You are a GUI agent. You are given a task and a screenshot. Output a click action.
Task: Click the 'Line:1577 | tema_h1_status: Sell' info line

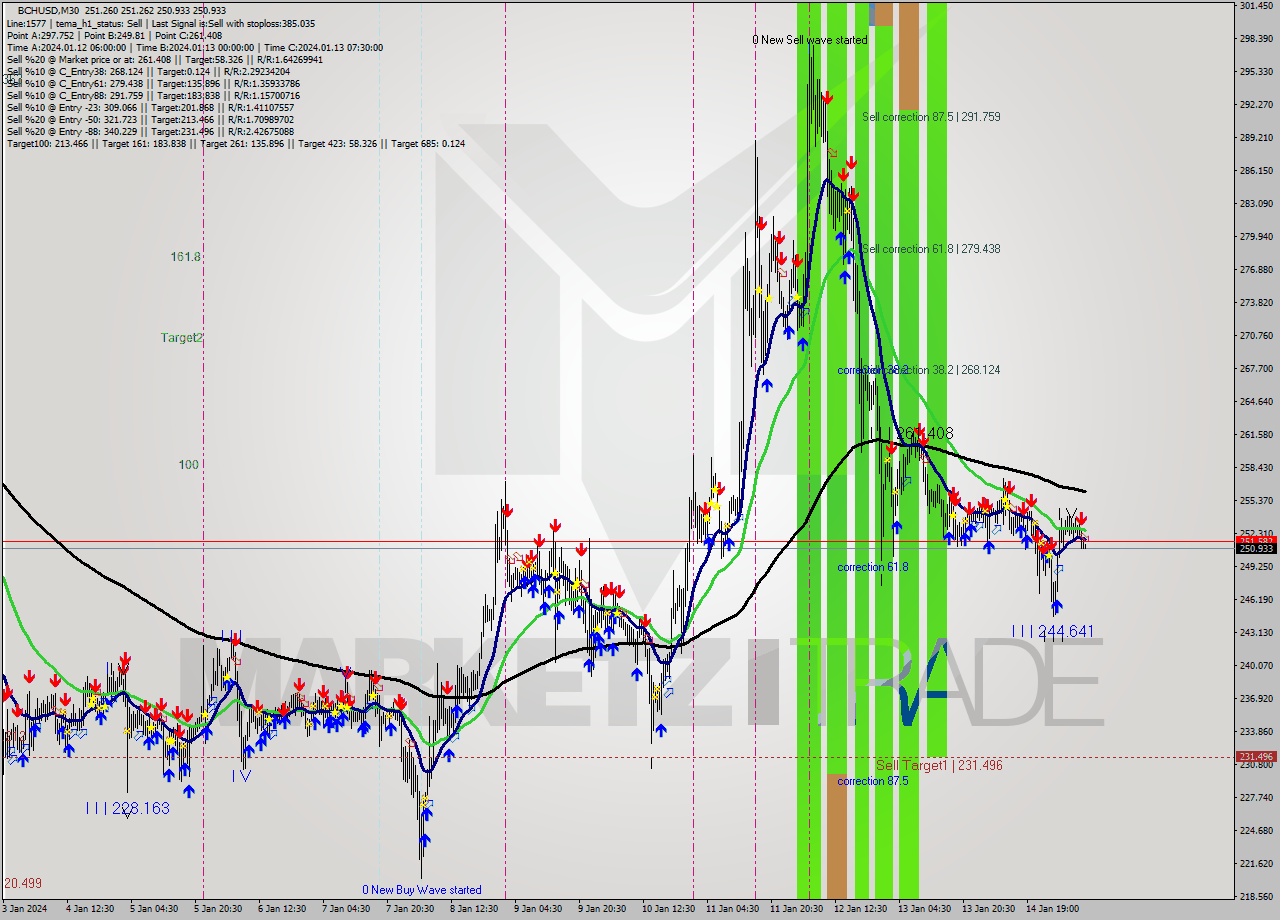pyautogui.click(x=161, y=23)
